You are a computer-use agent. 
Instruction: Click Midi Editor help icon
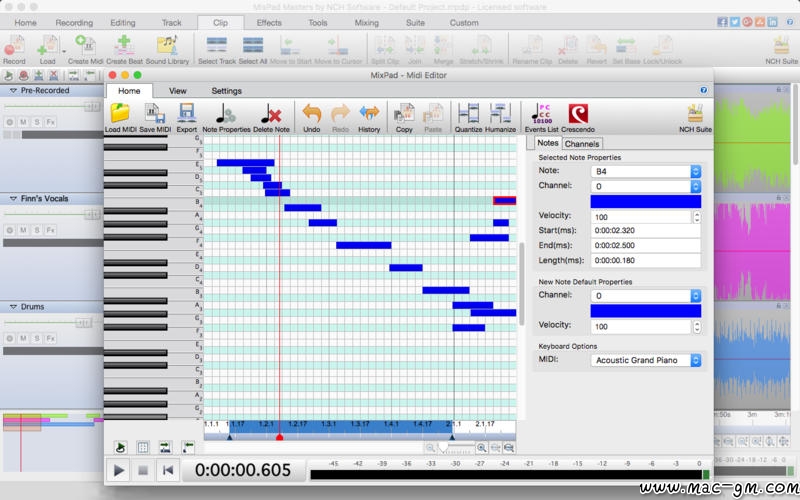click(704, 90)
